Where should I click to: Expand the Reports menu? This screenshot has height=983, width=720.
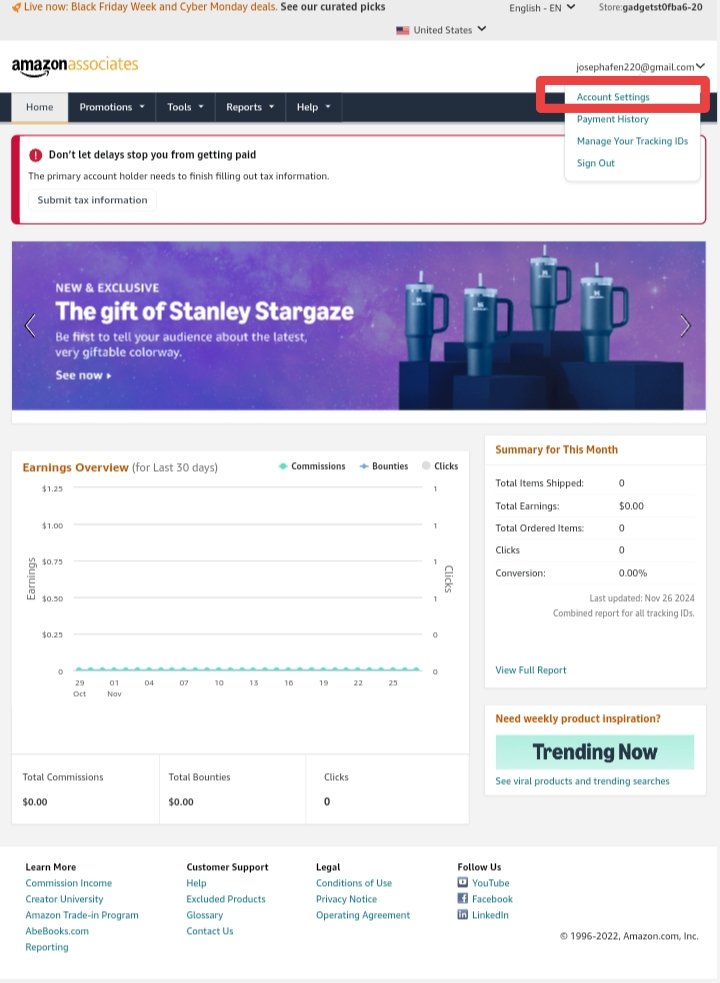tap(250, 107)
